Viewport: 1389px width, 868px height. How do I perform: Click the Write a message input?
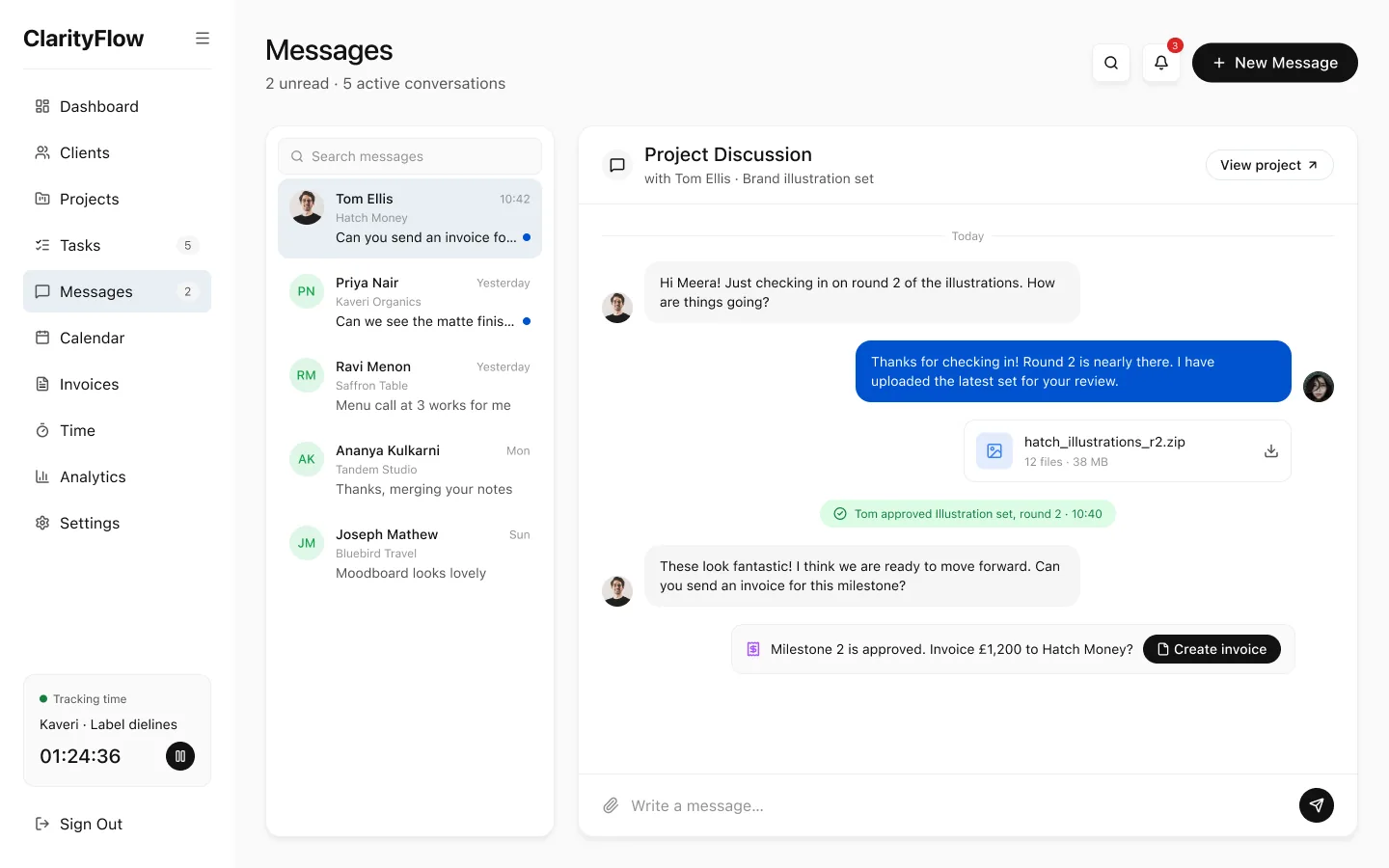pos(955,805)
